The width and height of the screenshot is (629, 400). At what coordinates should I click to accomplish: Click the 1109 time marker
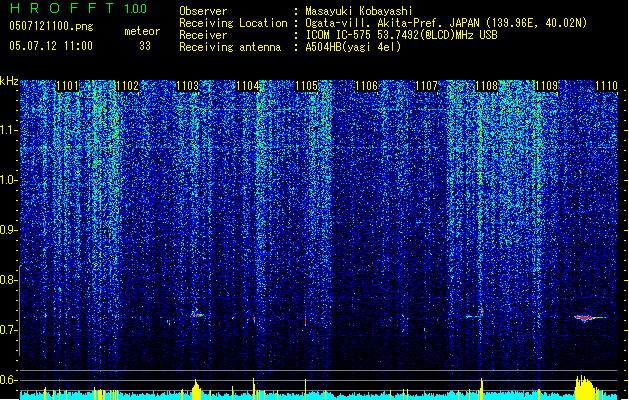pos(546,86)
